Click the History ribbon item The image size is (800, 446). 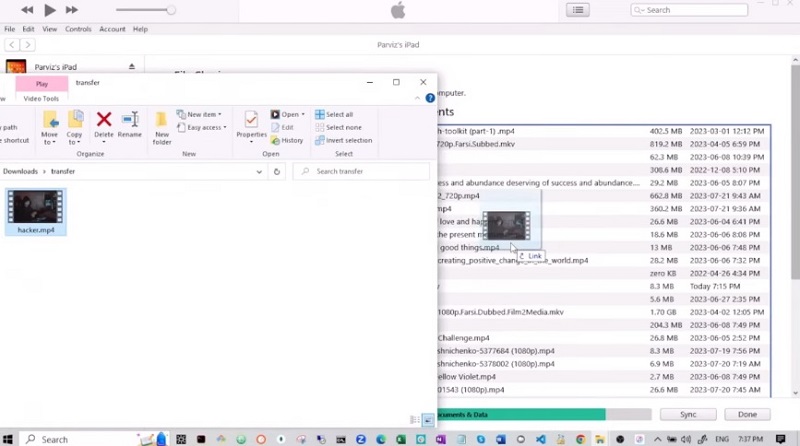point(287,140)
